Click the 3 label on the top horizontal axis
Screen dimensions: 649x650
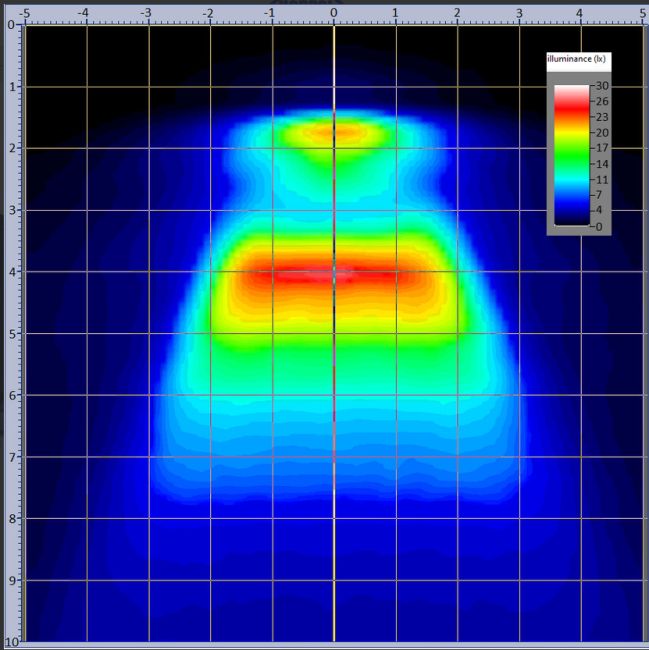519,14
